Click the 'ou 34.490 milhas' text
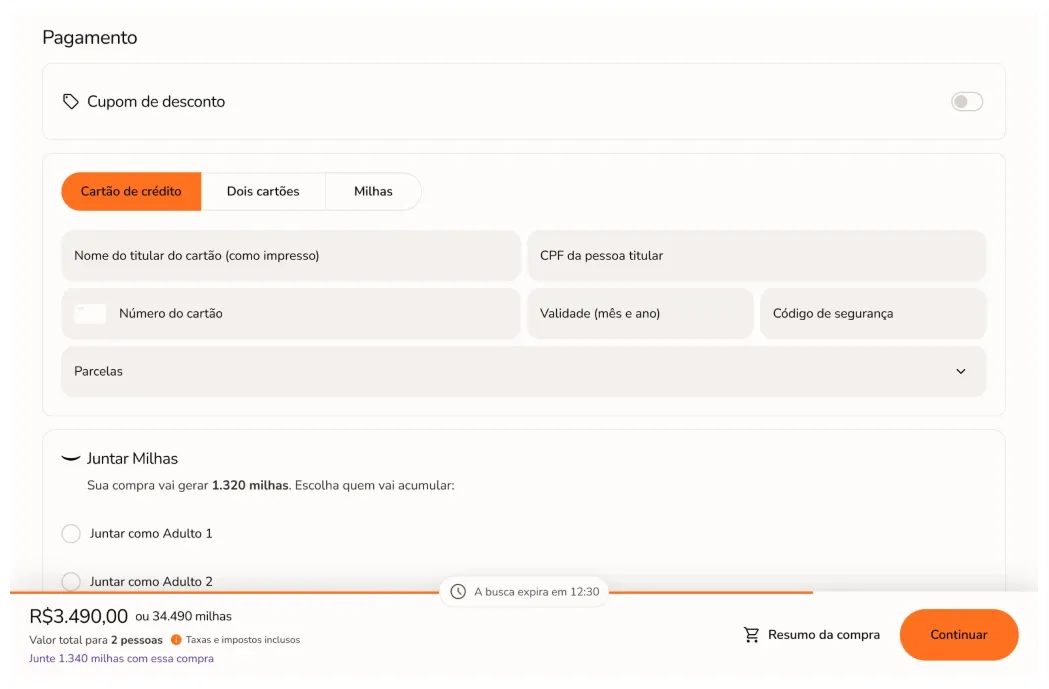The image size is (1049, 689). 183,616
